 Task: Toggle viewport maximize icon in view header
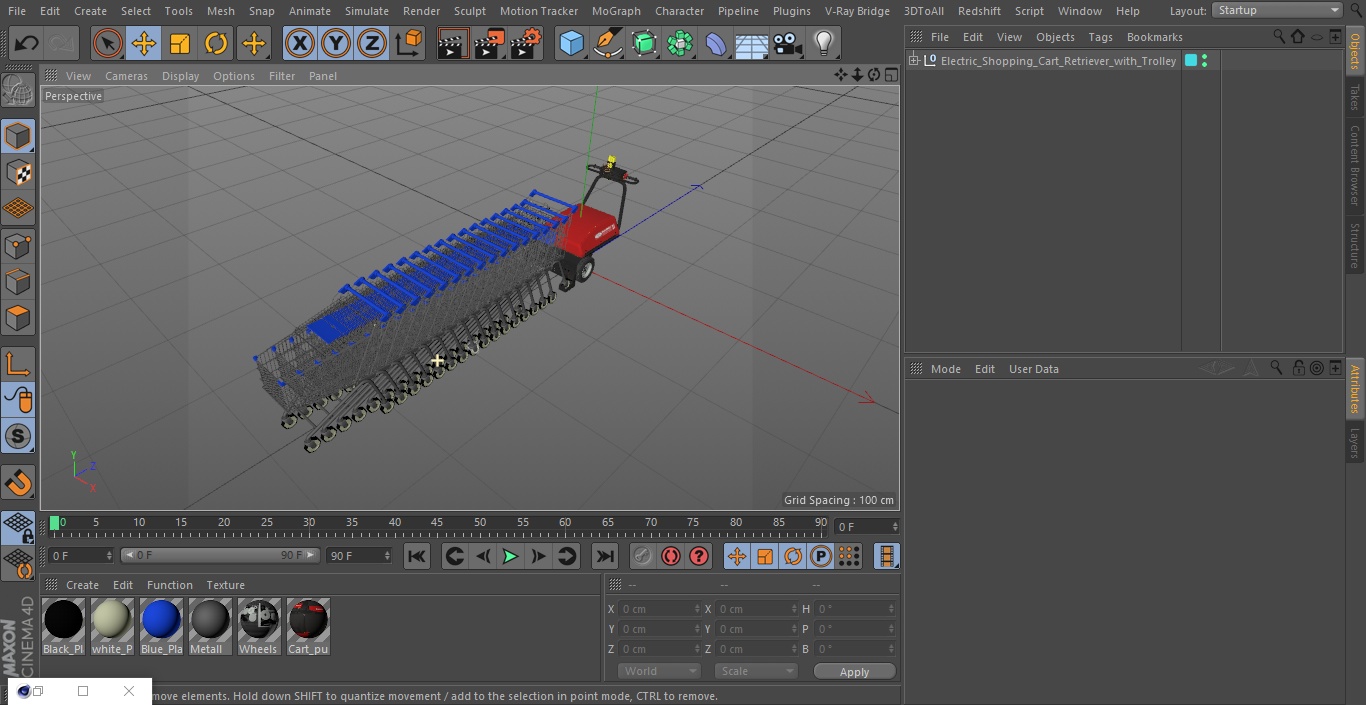click(x=890, y=75)
